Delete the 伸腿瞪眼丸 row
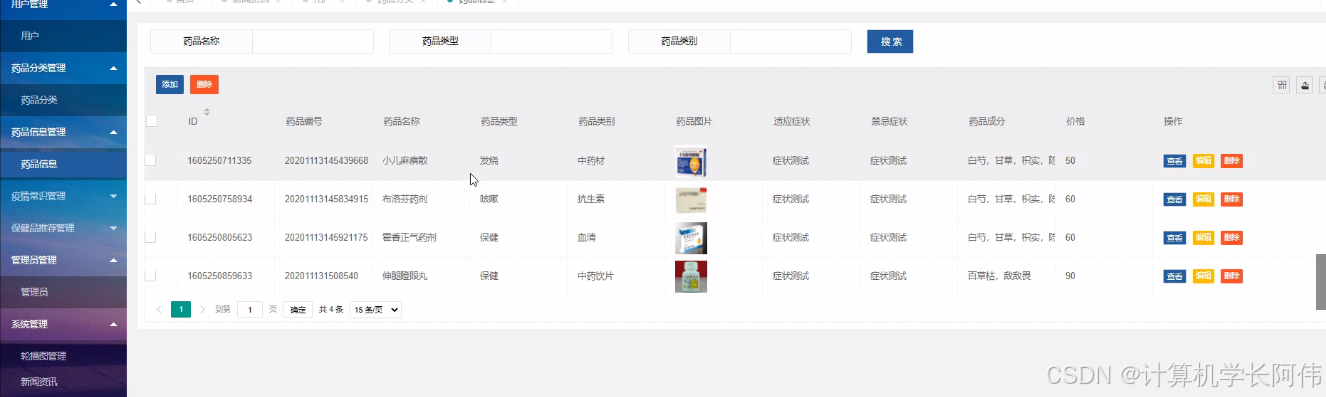The width and height of the screenshot is (1326, 397). pos(1231,276)
